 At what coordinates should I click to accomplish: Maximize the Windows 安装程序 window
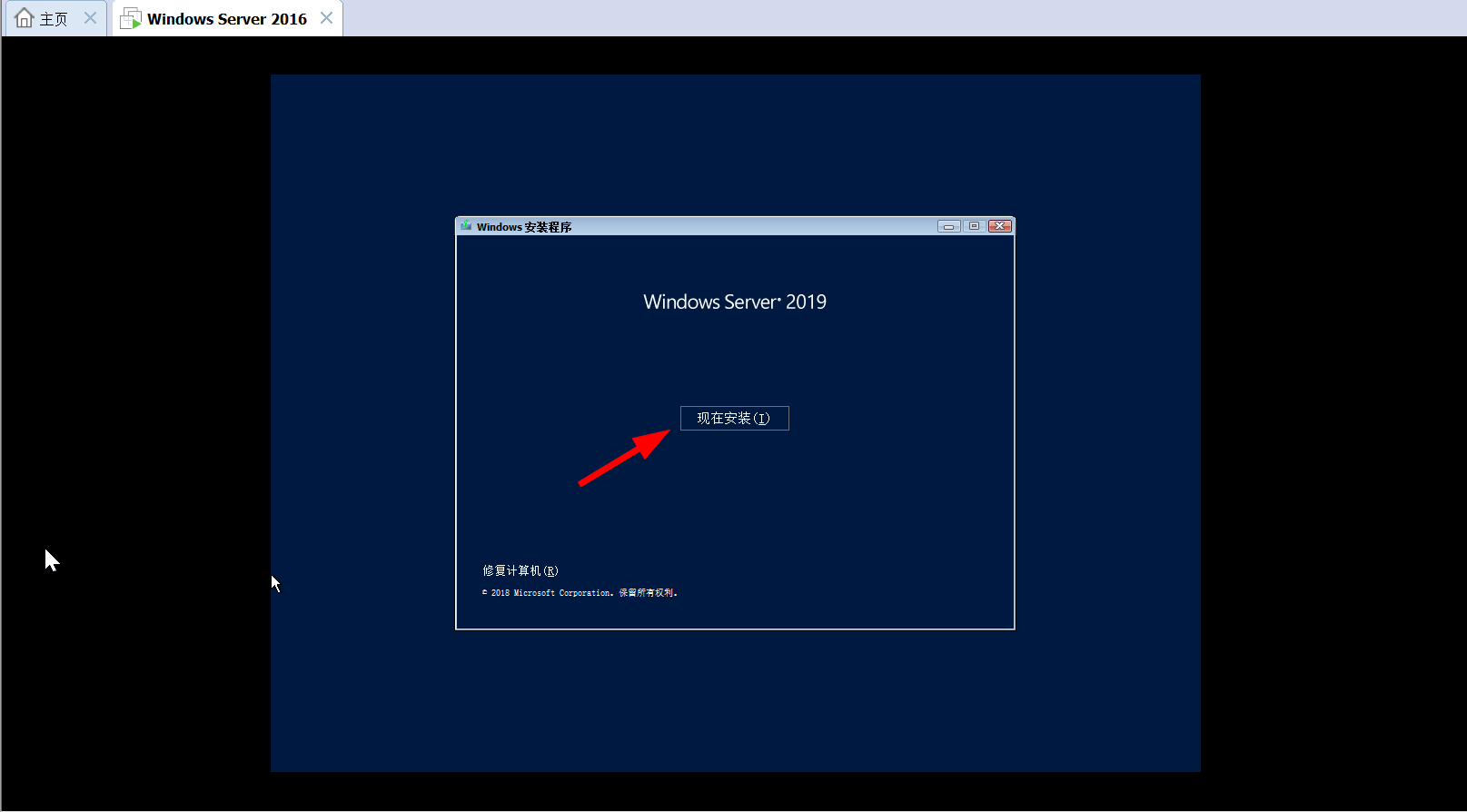(x=974, y=226)
